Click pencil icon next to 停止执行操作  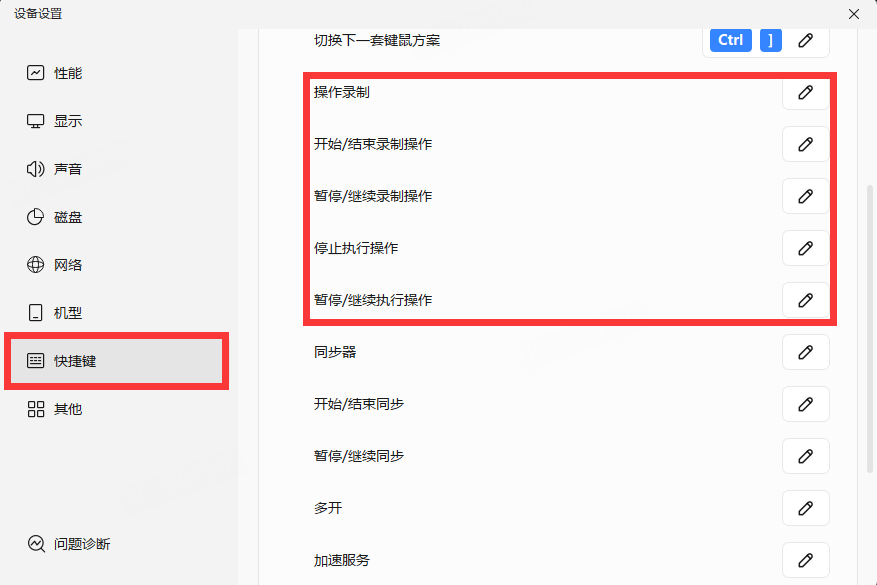[805, 248]
